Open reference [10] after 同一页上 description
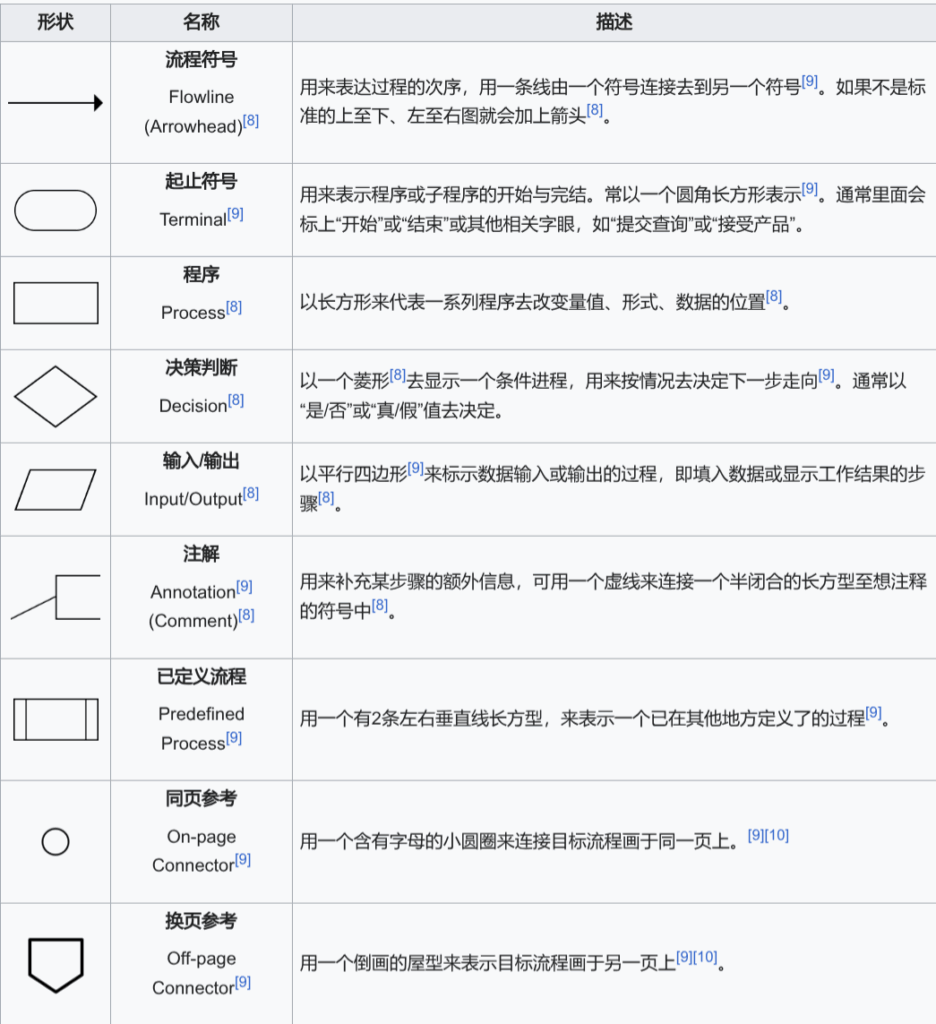This screenshot has height=1024, width=936. point(777,835)
